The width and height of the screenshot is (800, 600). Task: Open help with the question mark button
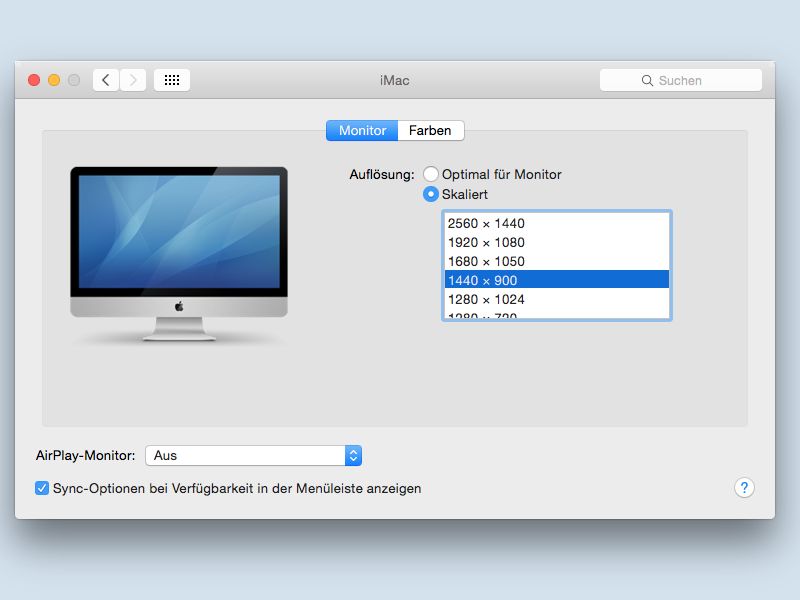pyautogui.click(x=744, y=488)
